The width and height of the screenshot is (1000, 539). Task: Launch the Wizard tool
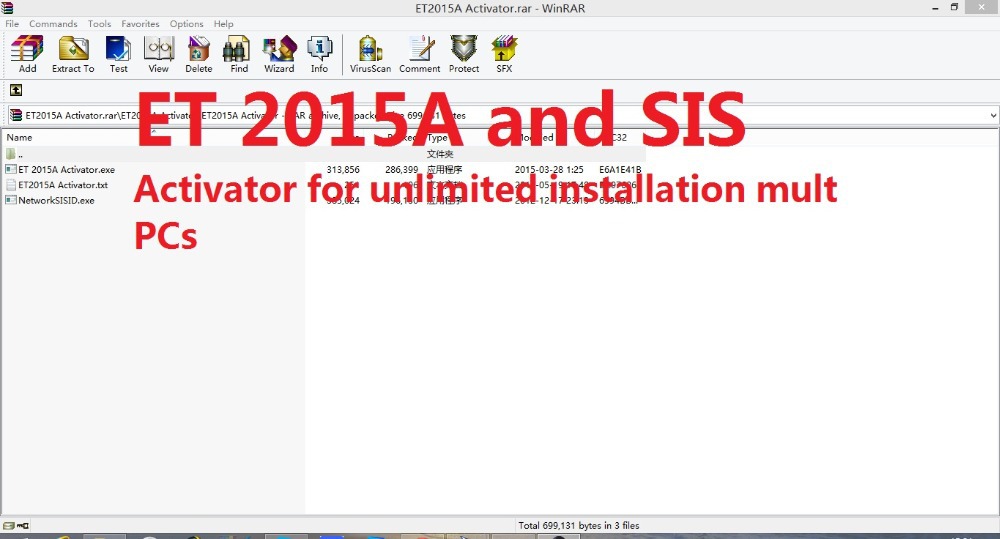coord(279,54)
